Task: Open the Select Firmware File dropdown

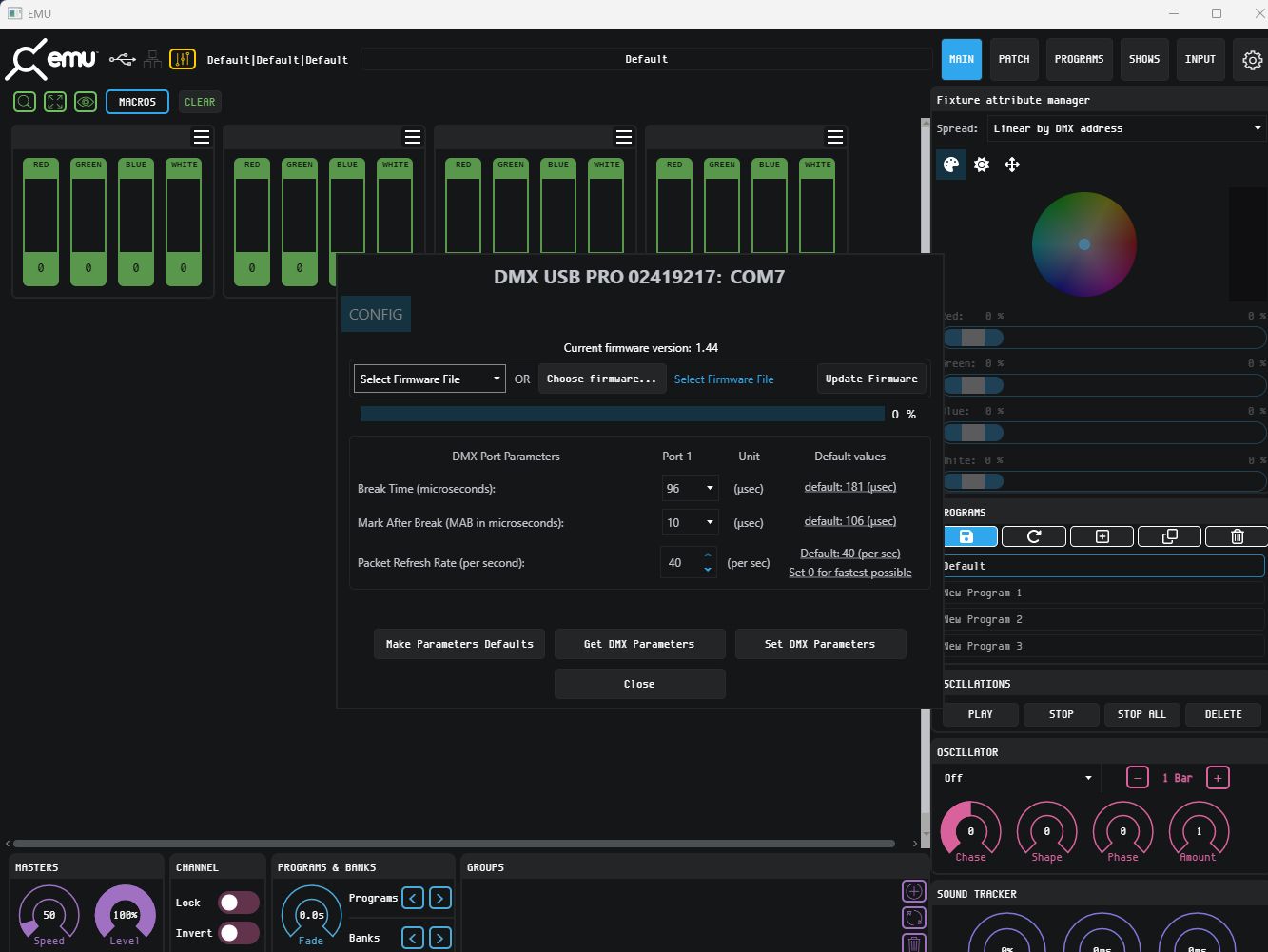Action: pyautogui.click(x=430, y=379)
